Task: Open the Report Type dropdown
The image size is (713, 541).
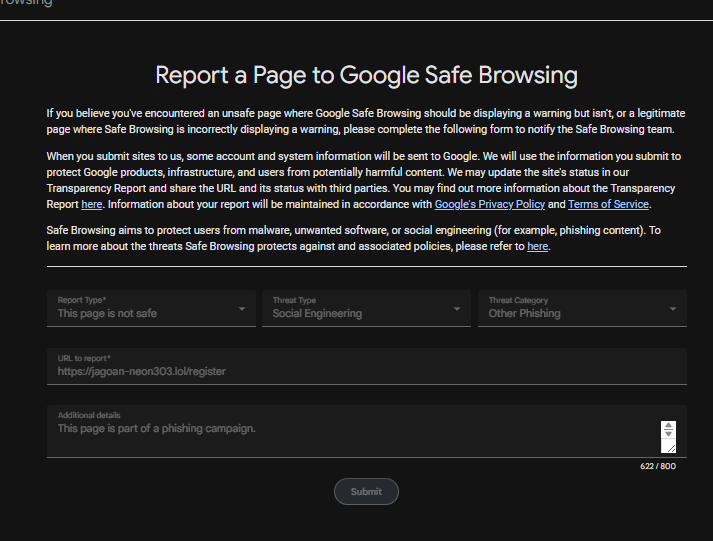Action: pyautogui.click(x=151, y=308)
